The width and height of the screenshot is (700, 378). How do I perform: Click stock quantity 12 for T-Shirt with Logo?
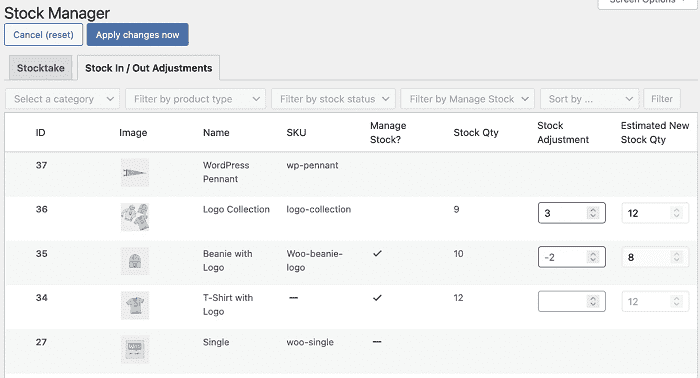(x=458, y=298)
